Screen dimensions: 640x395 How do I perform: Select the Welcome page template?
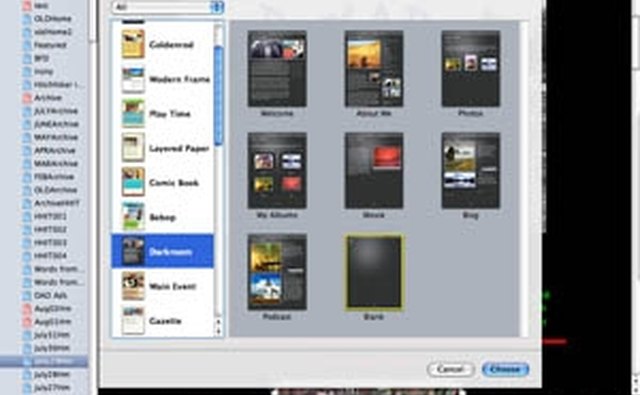pyautogui.click(x=277, y=69)
